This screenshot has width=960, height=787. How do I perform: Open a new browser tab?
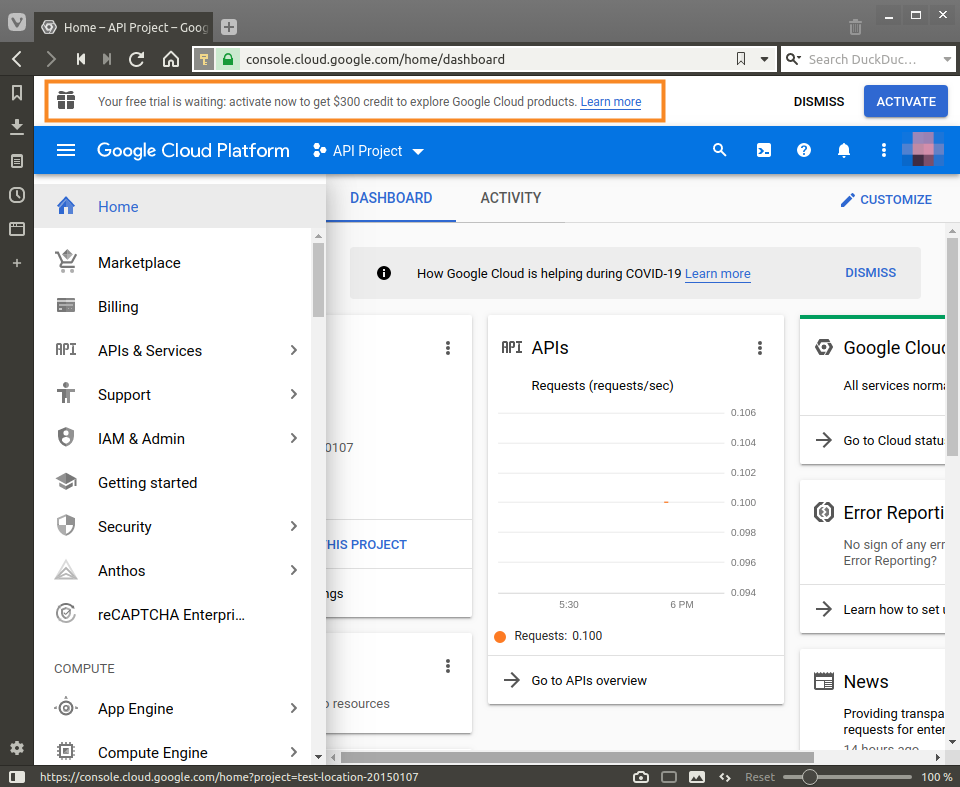coord(229,27)
